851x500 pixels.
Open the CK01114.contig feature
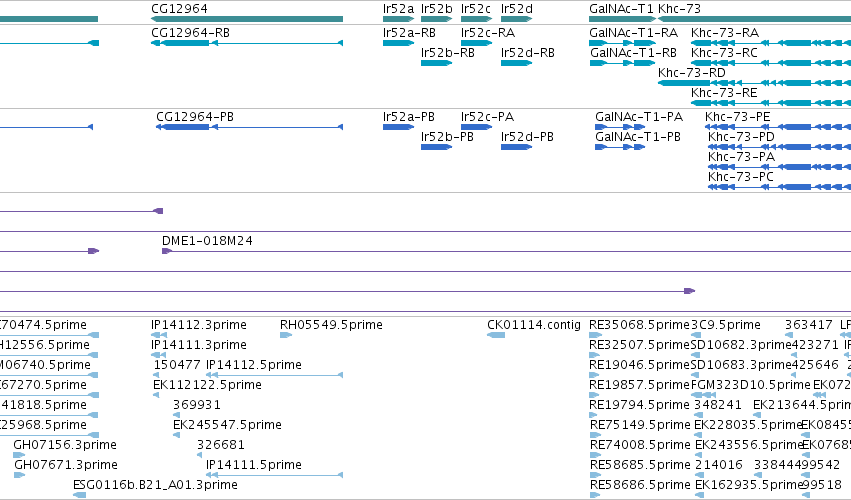coord(534,325)
